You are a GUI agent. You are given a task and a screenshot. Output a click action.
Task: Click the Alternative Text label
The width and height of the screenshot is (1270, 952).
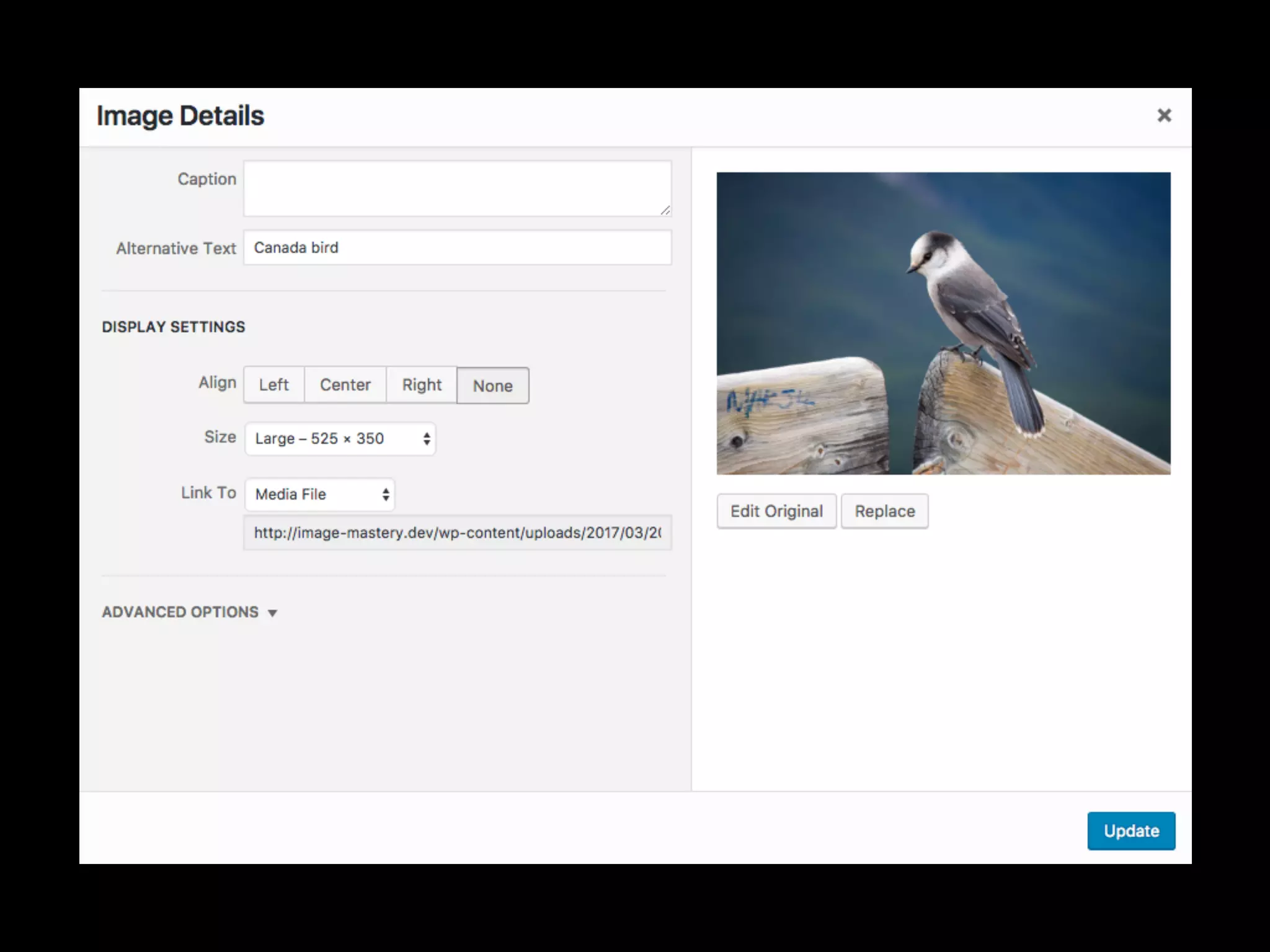(176, 249)
